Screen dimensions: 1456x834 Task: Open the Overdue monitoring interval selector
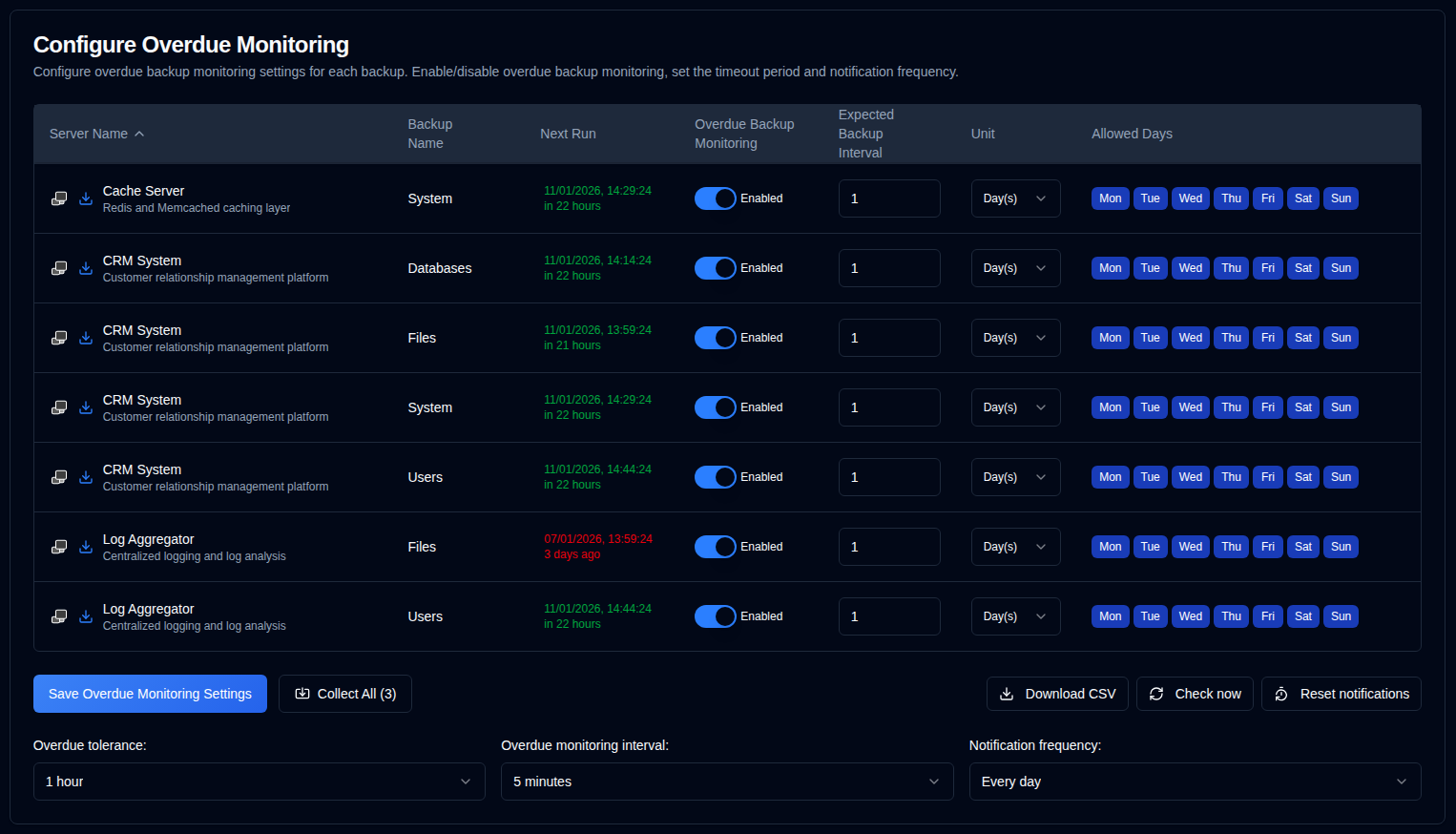coord(726,782)
